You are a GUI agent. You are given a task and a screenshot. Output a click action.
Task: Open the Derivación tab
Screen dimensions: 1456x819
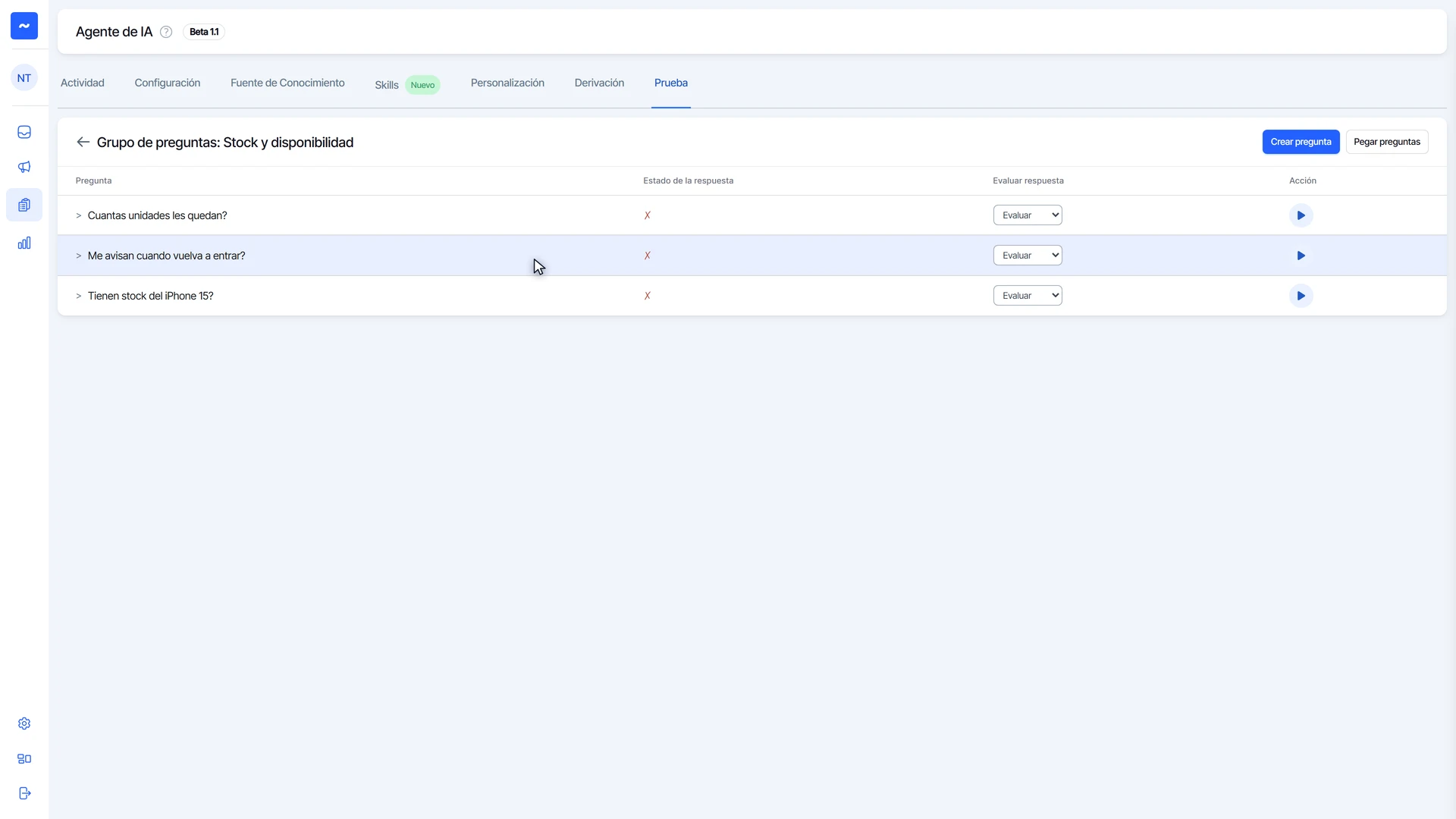[599, 83]
